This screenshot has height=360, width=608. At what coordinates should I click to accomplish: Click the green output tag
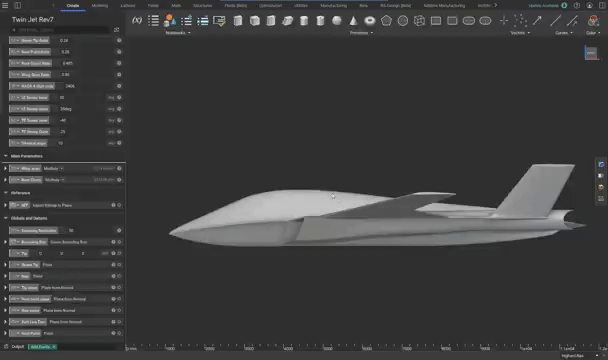[43, 346]
